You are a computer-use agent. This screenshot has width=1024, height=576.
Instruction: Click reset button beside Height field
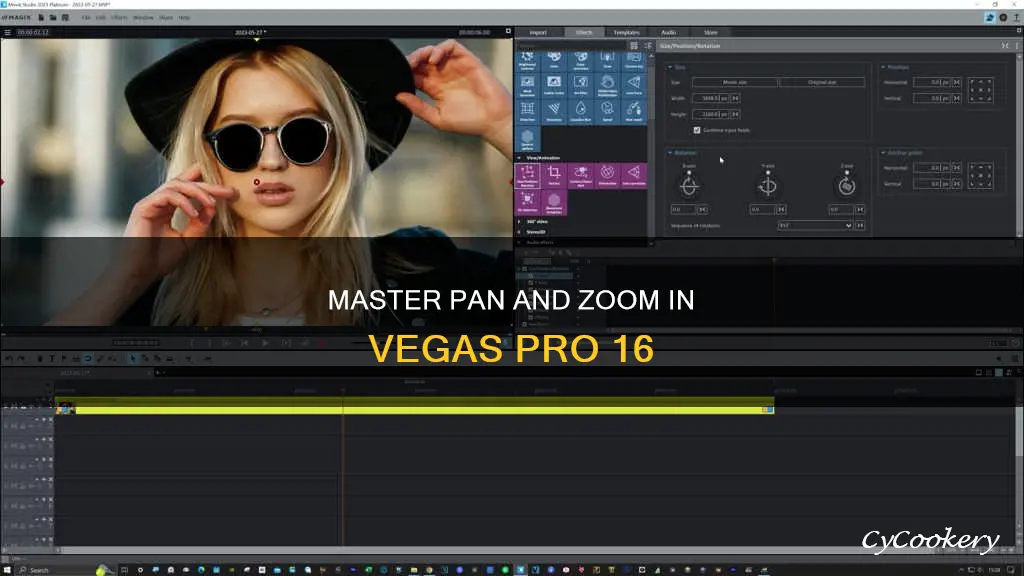click(x=735, y=114)
